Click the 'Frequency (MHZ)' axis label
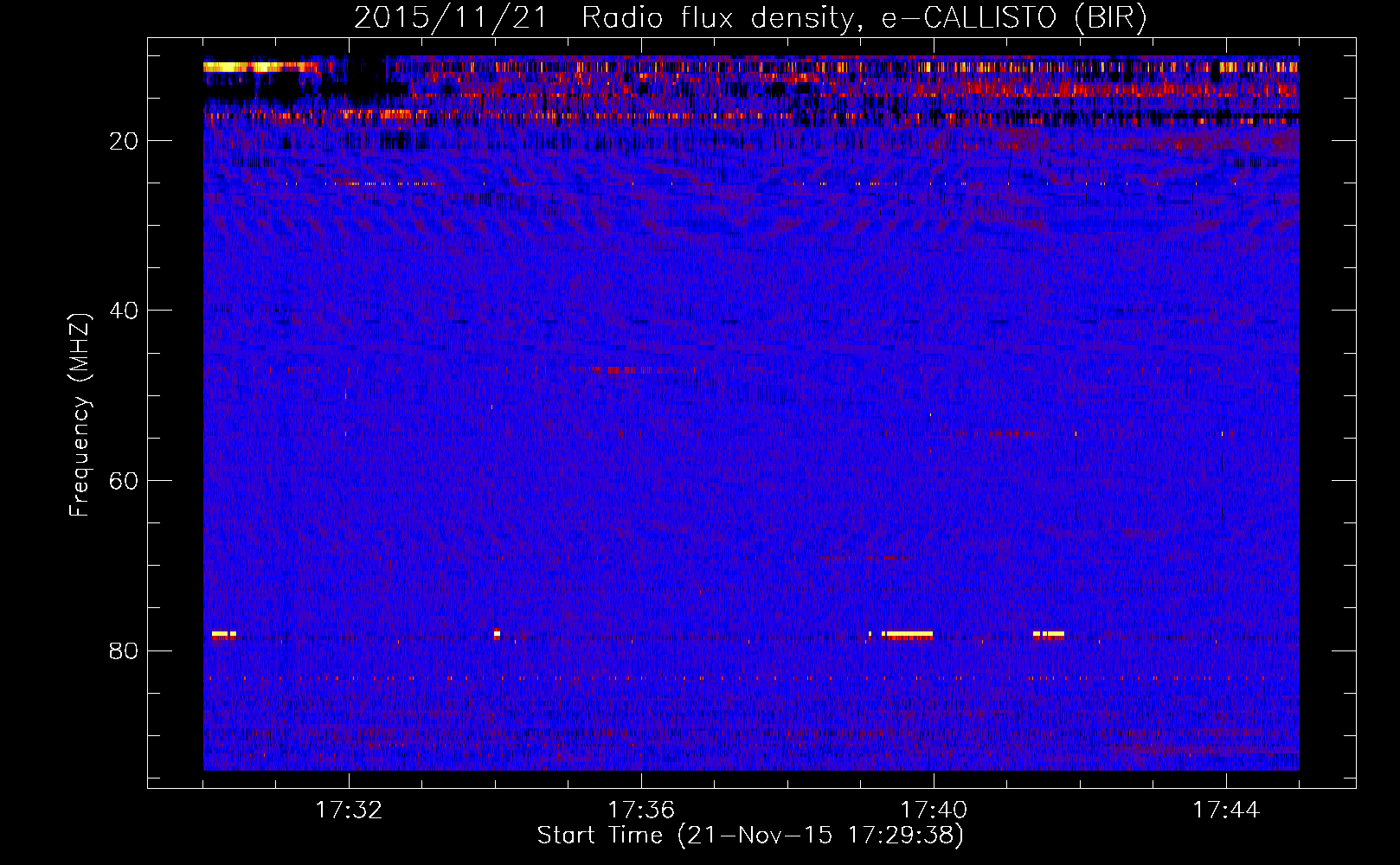The image size is (1400, 865). click(x=80, y=415)
